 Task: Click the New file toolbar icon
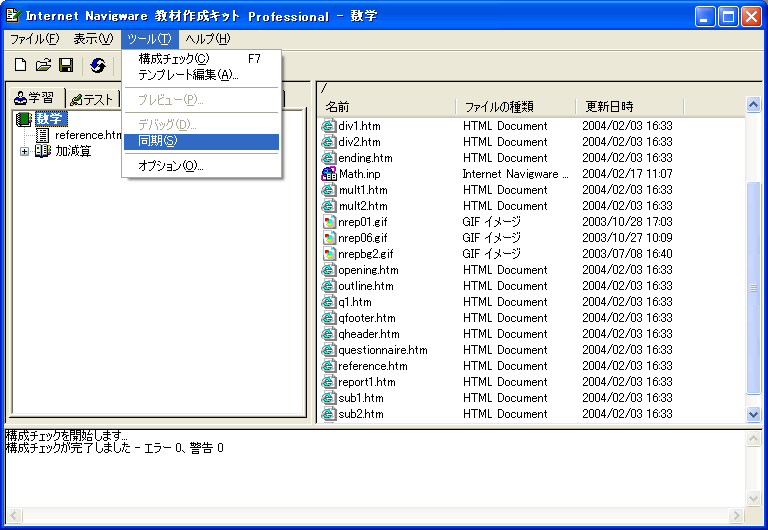pyautogui.click(x=20, y=66)
